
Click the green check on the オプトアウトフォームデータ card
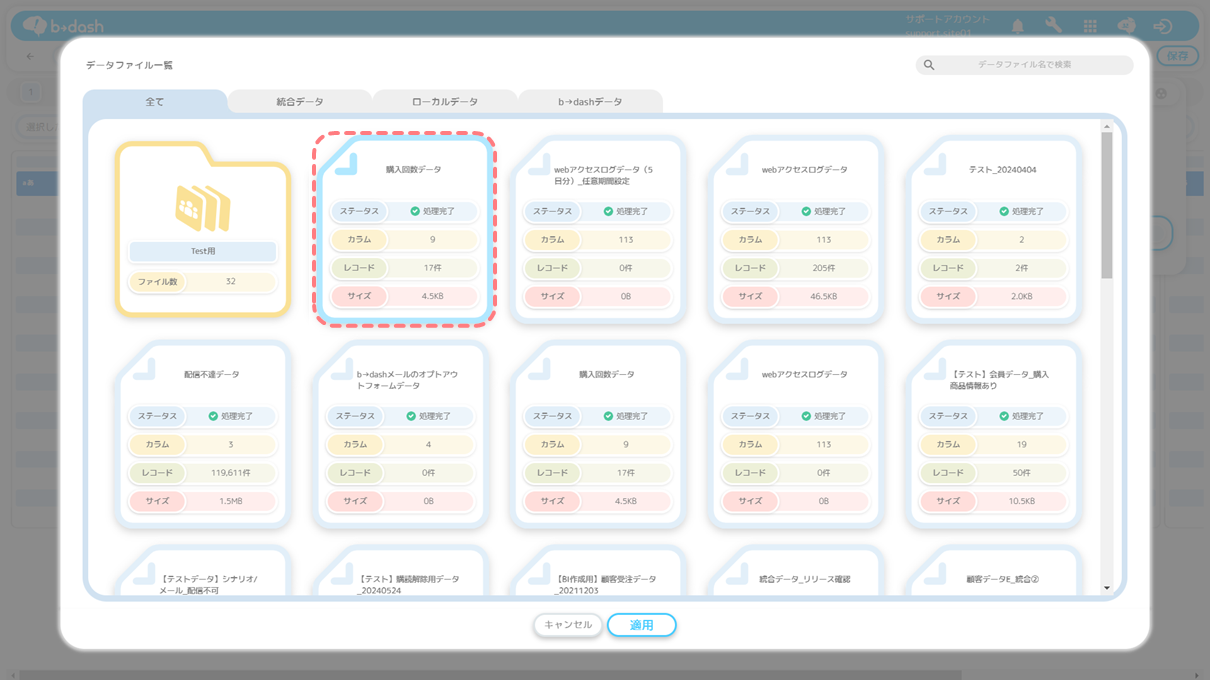[x=411, y=416]
